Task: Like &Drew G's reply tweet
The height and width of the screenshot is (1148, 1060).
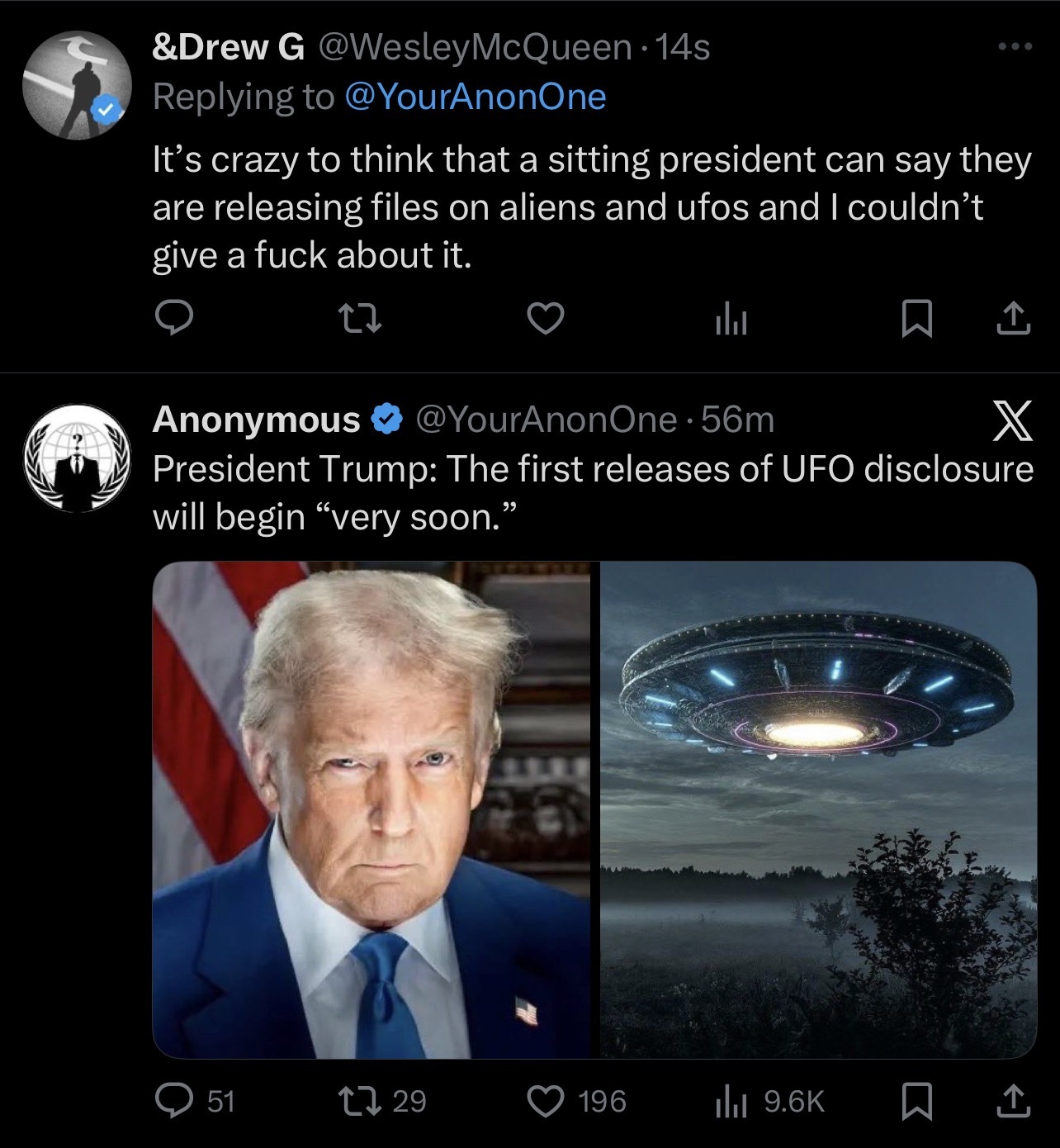Action: (546, 320)
